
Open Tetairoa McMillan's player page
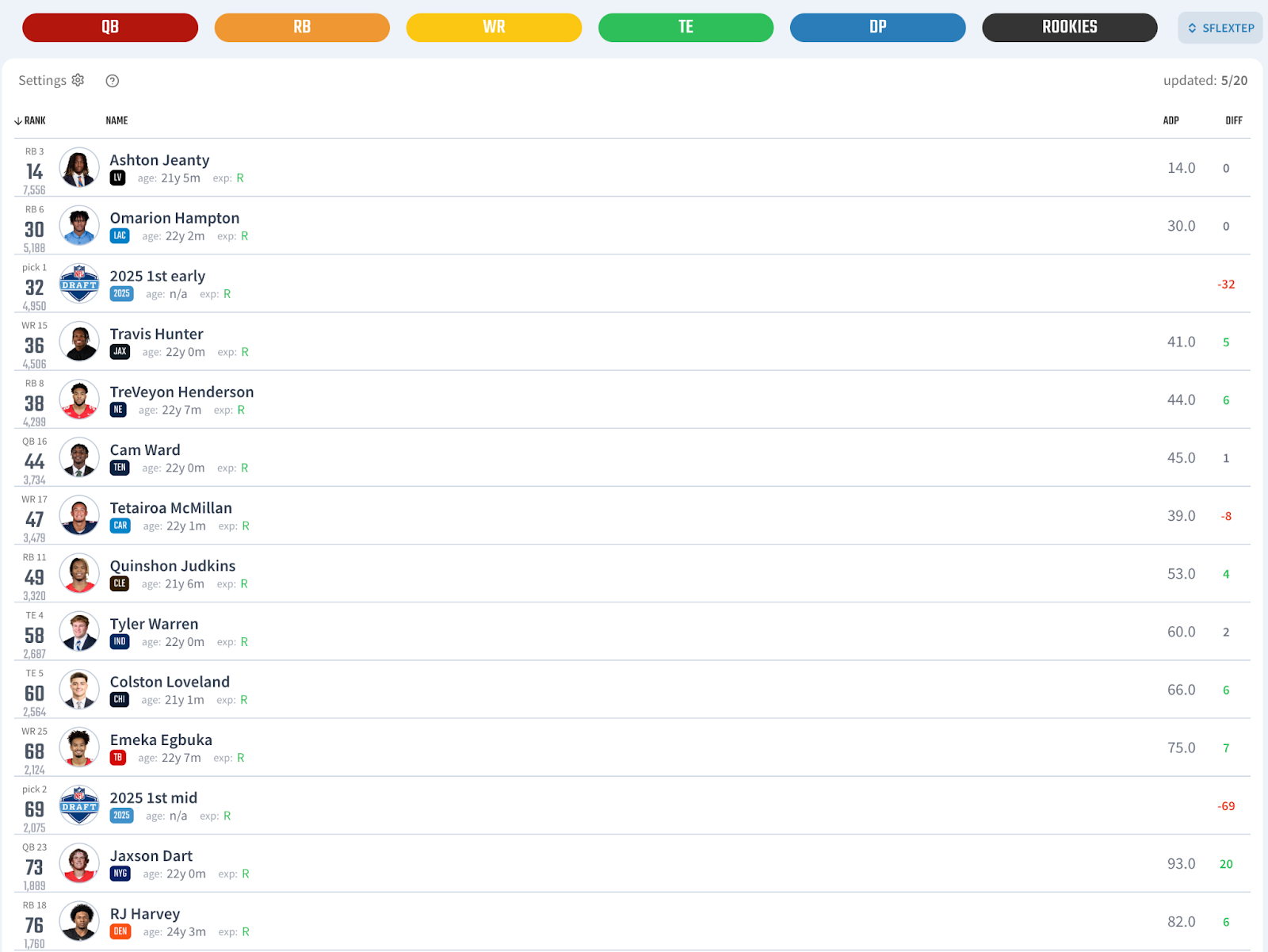(170, 507)
